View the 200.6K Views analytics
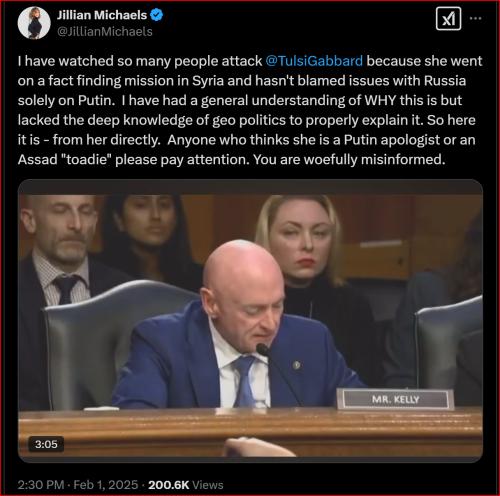 pos(186,485)
